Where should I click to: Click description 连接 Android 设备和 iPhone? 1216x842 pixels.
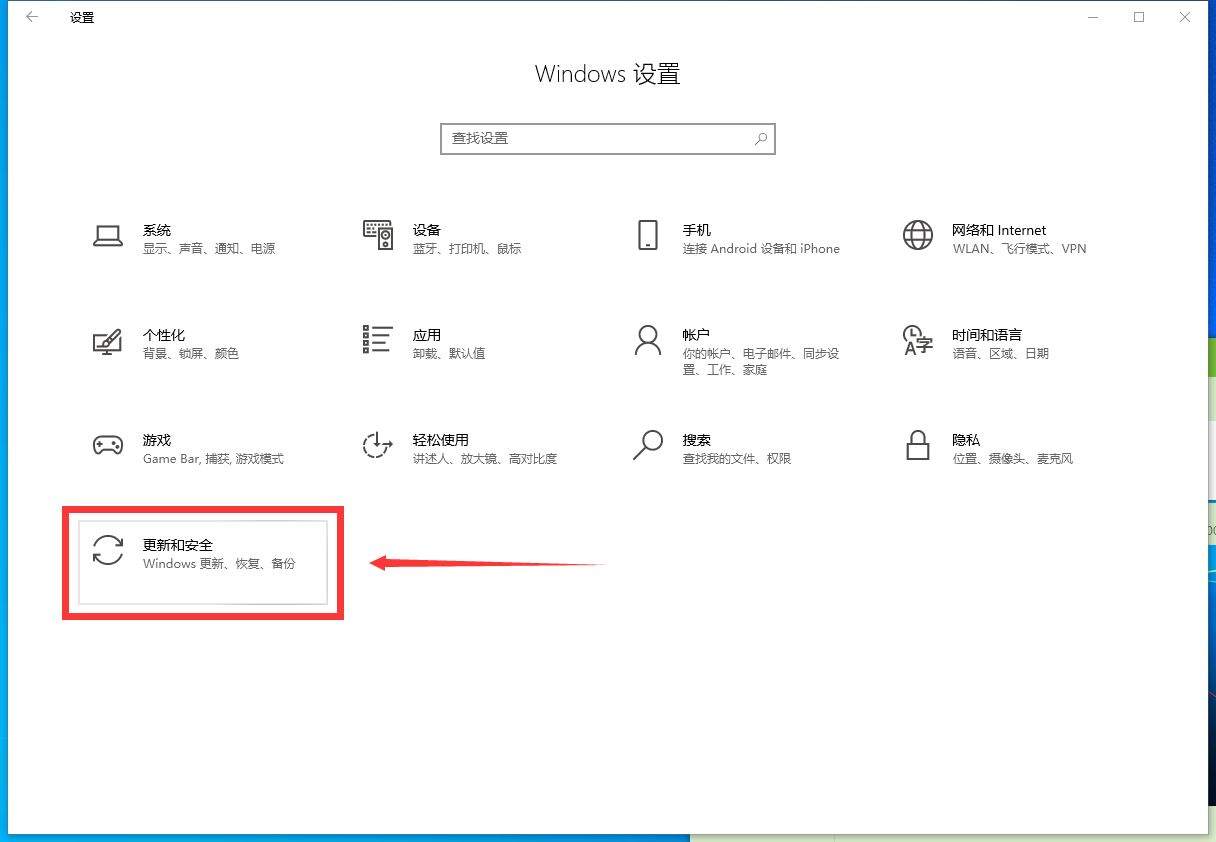[x=761, y=249]
